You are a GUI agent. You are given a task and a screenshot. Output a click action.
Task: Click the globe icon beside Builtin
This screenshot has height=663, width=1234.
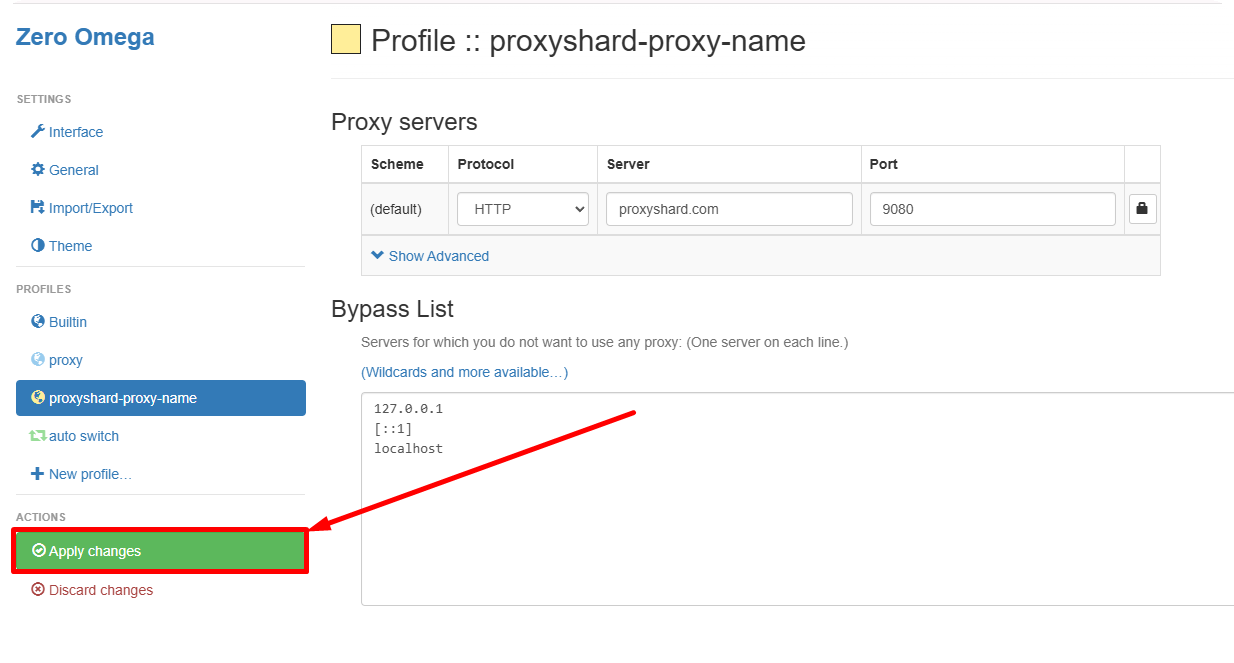click(38, 322)
